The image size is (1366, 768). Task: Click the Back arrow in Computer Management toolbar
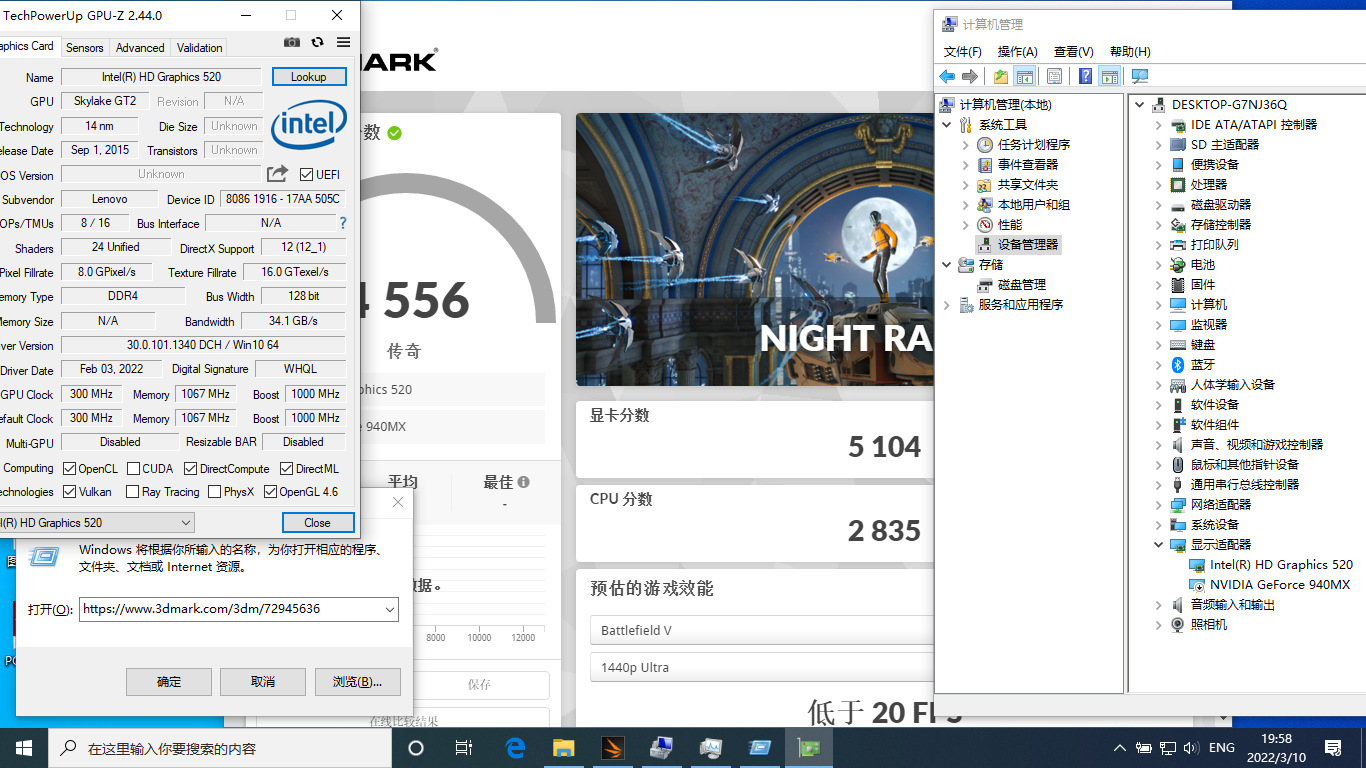coord(947,76)
